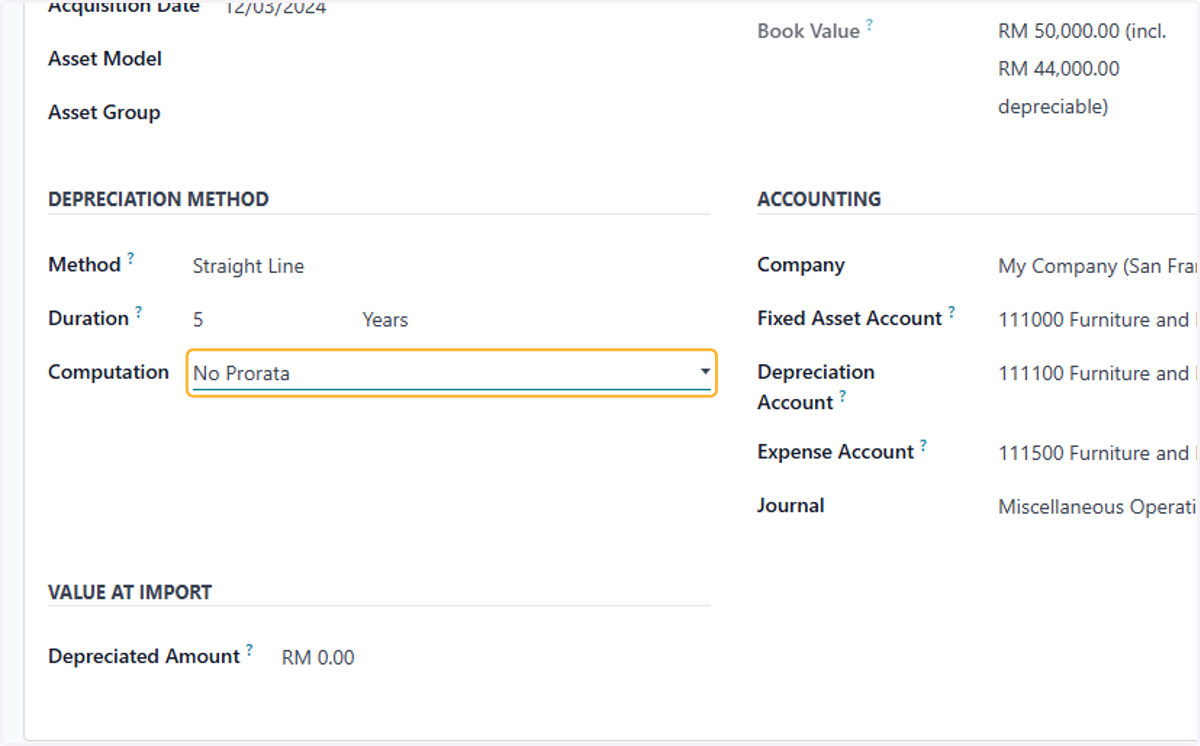
Task: Show the Book Value help tooltip
Action: tap(870, 25)
